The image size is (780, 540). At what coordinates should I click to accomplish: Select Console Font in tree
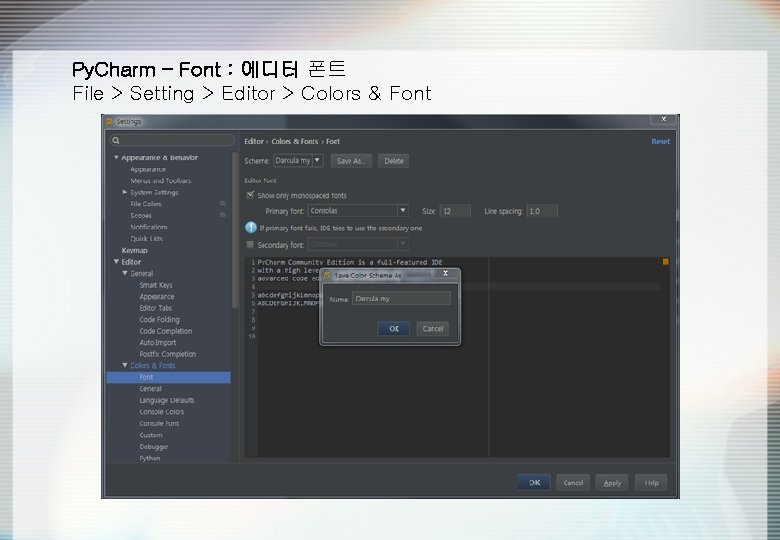159,423
